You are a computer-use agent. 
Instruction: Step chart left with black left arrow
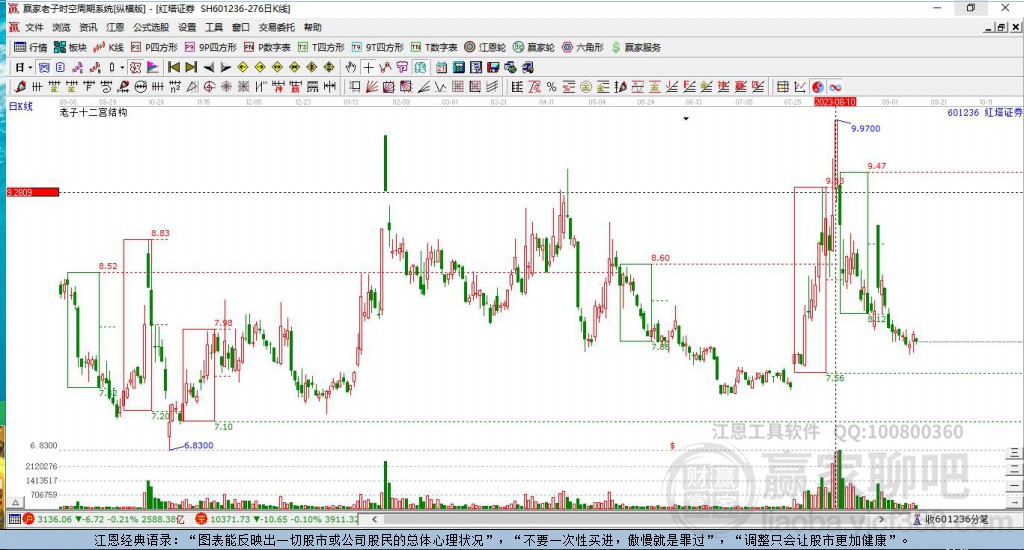208,67
